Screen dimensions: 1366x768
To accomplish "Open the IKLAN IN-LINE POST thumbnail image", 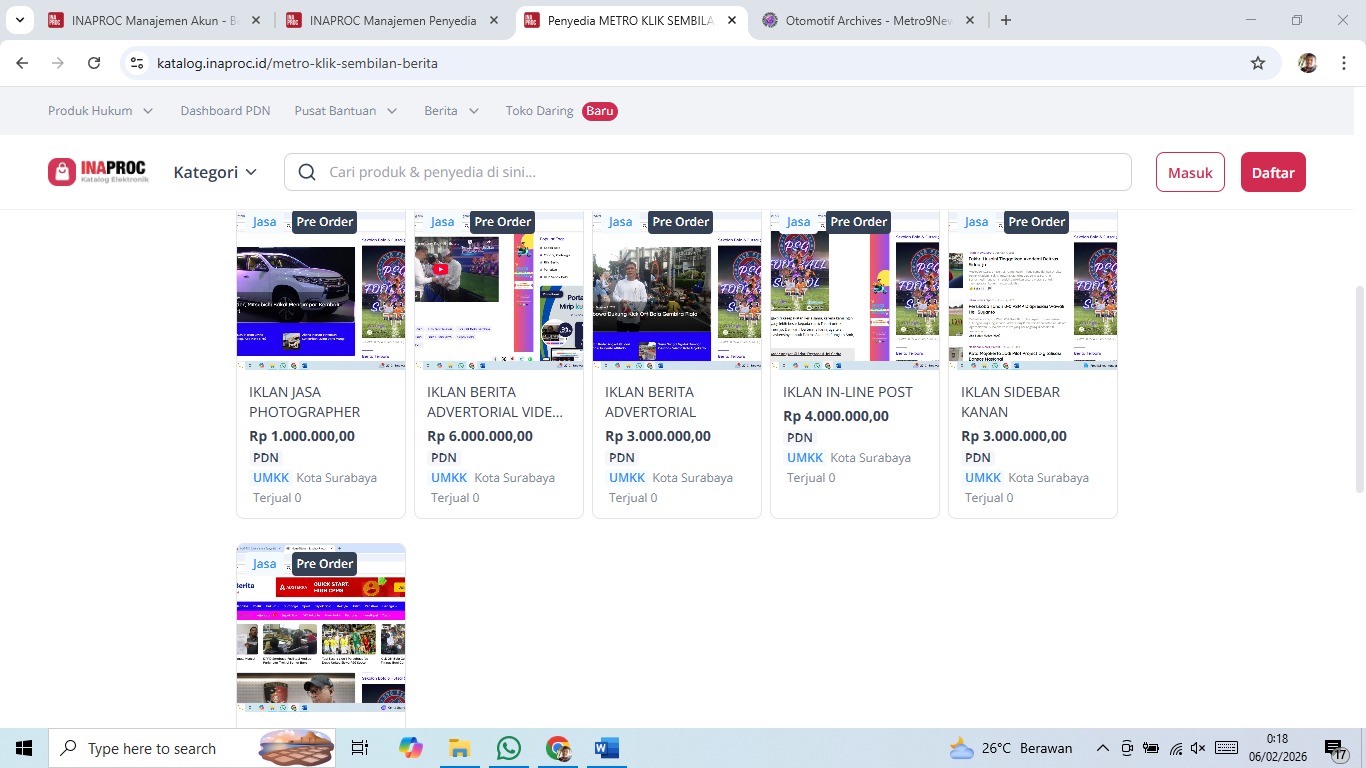I will tap(855, 291).
